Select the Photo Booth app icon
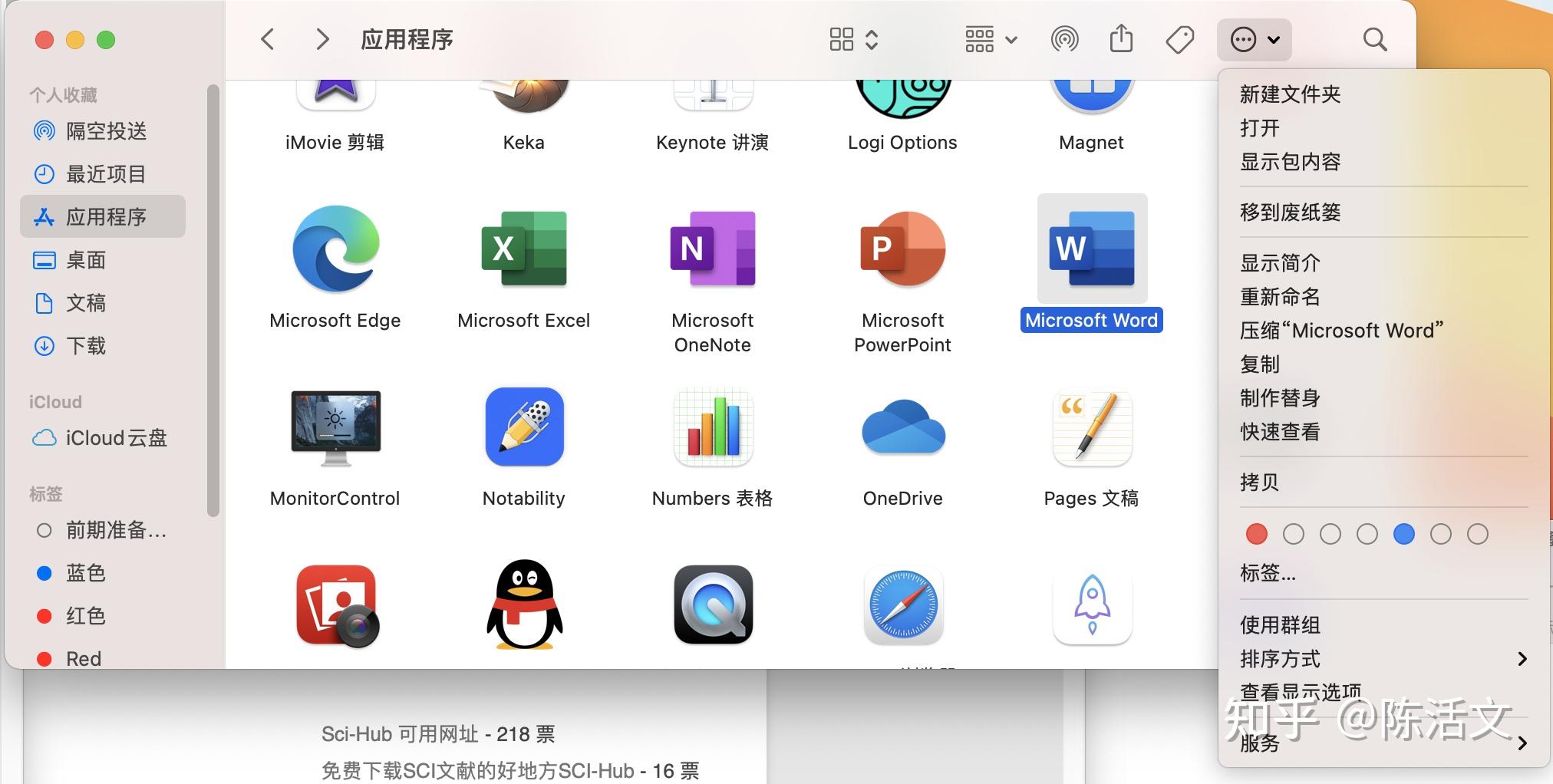Viewport: 1553px width, 784px height. click(x=337, y=606)
